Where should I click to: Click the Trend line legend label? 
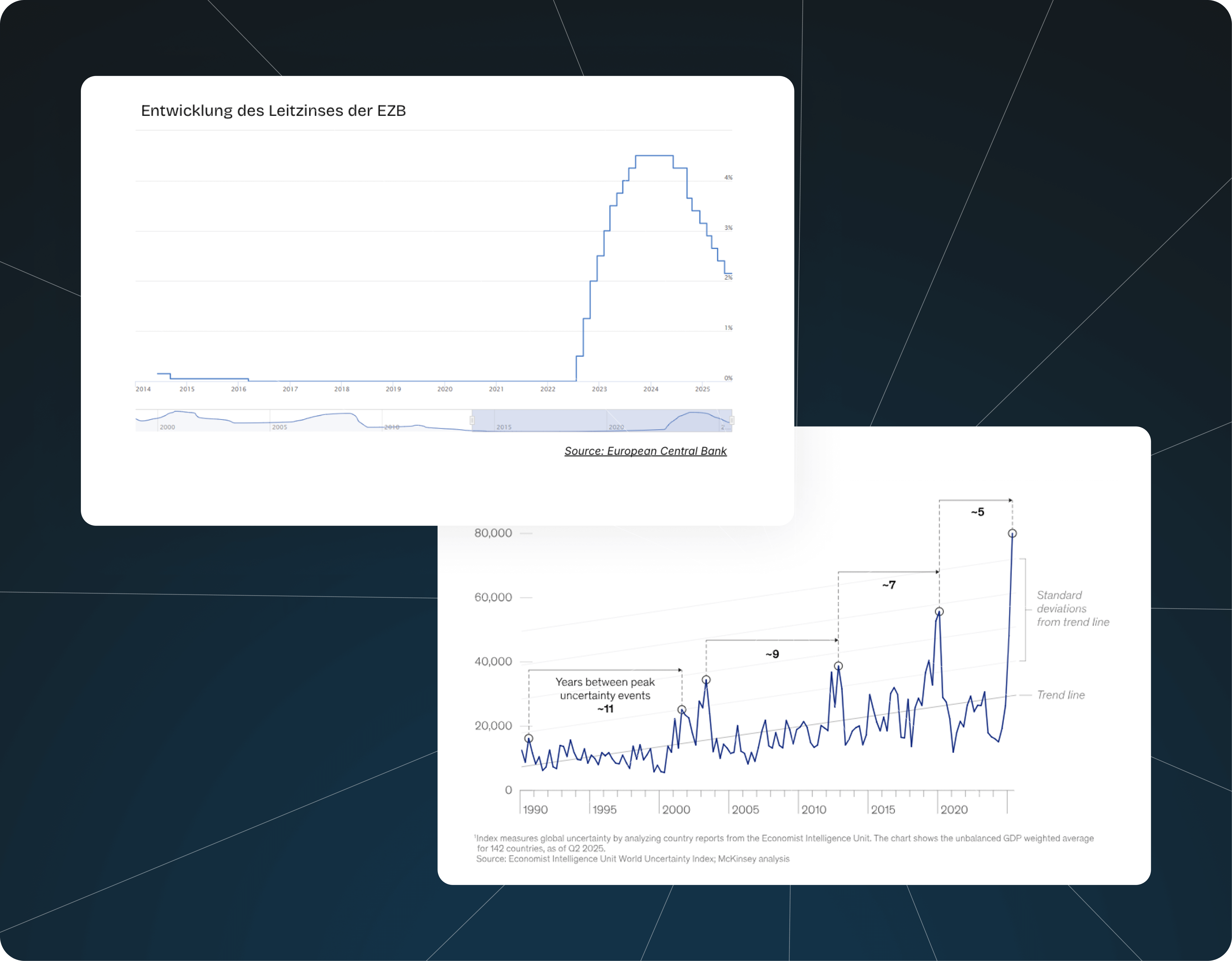[x=1061, y=695]
